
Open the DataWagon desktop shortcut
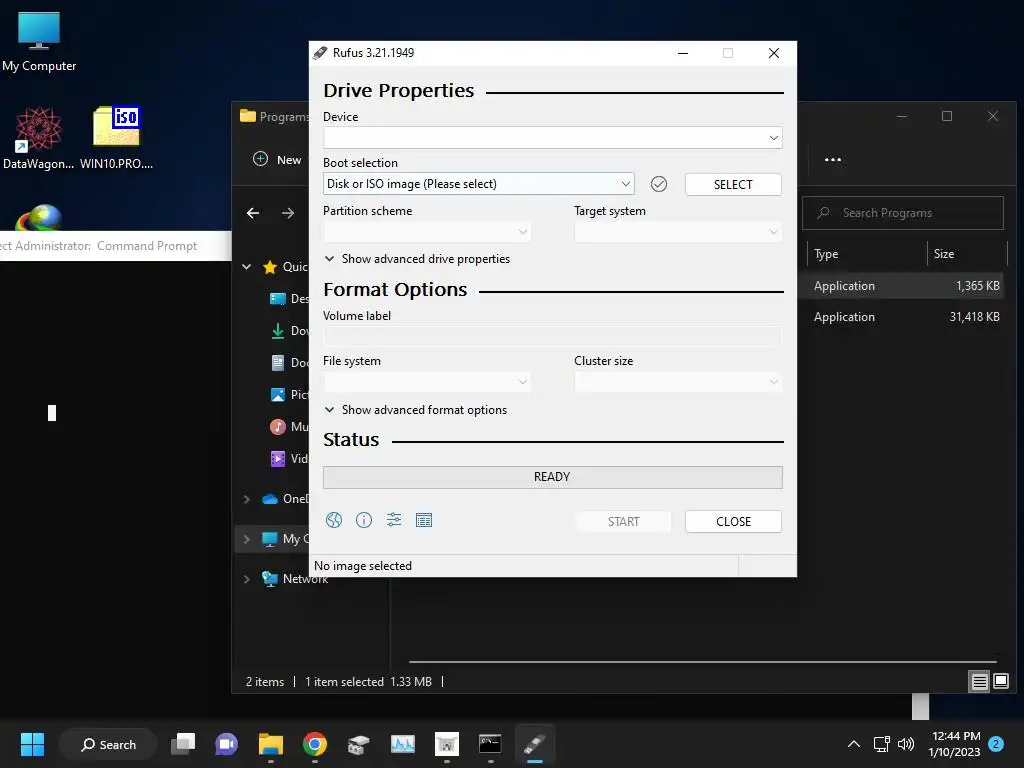(x=39, y=138)
